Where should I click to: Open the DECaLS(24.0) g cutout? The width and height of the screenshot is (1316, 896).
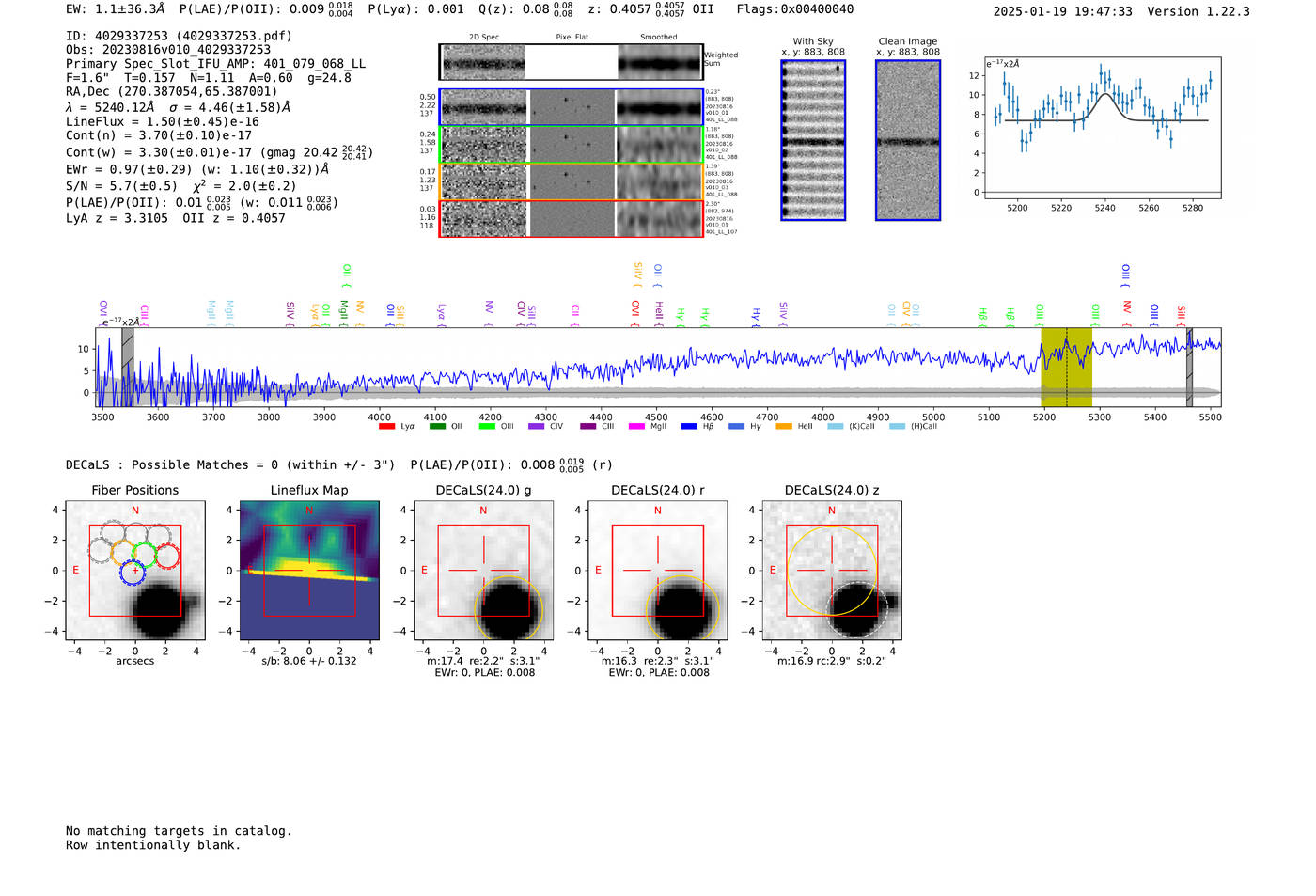tap(483, 571)
